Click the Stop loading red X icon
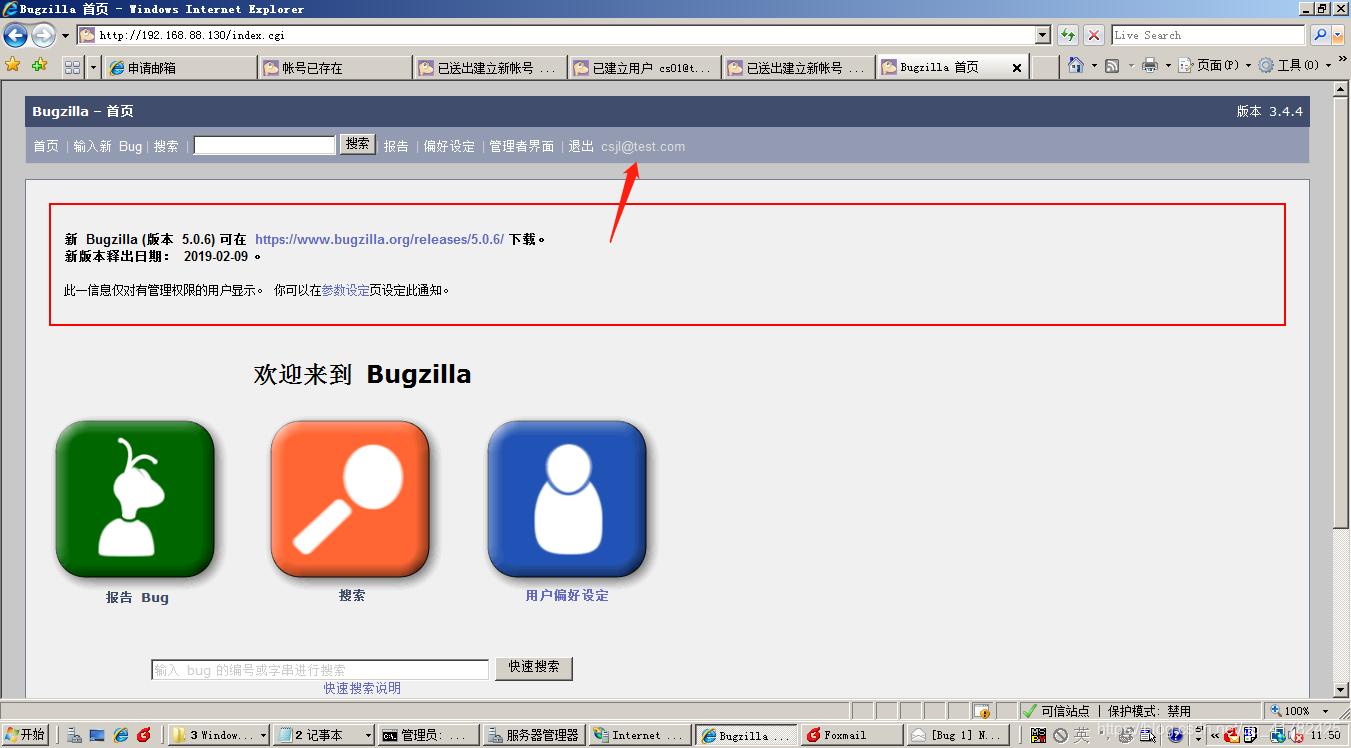Screen dimensions: 1351x748 click(x=1095, y=35)
